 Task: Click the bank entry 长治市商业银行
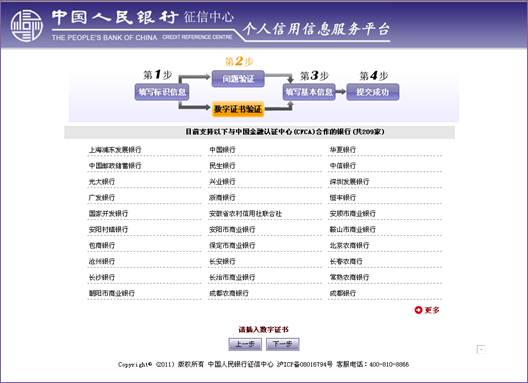click(x=232, y=277)
